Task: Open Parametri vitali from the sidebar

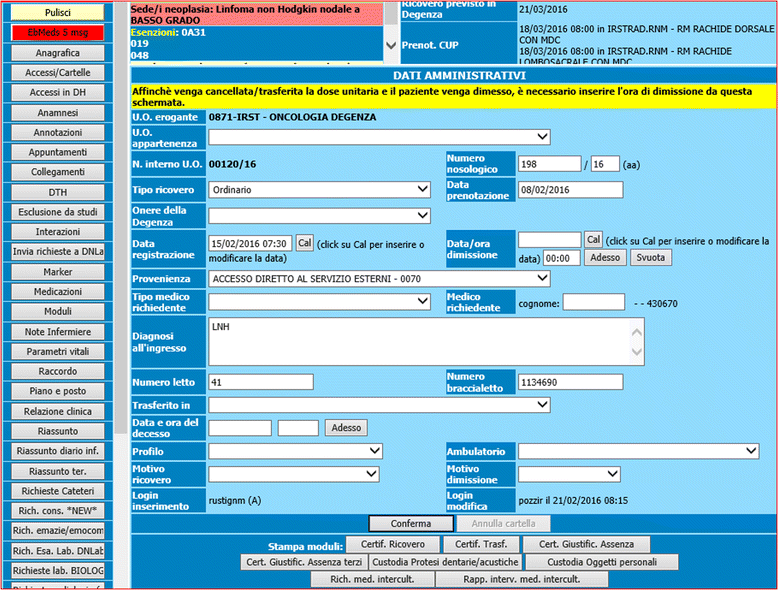Action: 58,351
